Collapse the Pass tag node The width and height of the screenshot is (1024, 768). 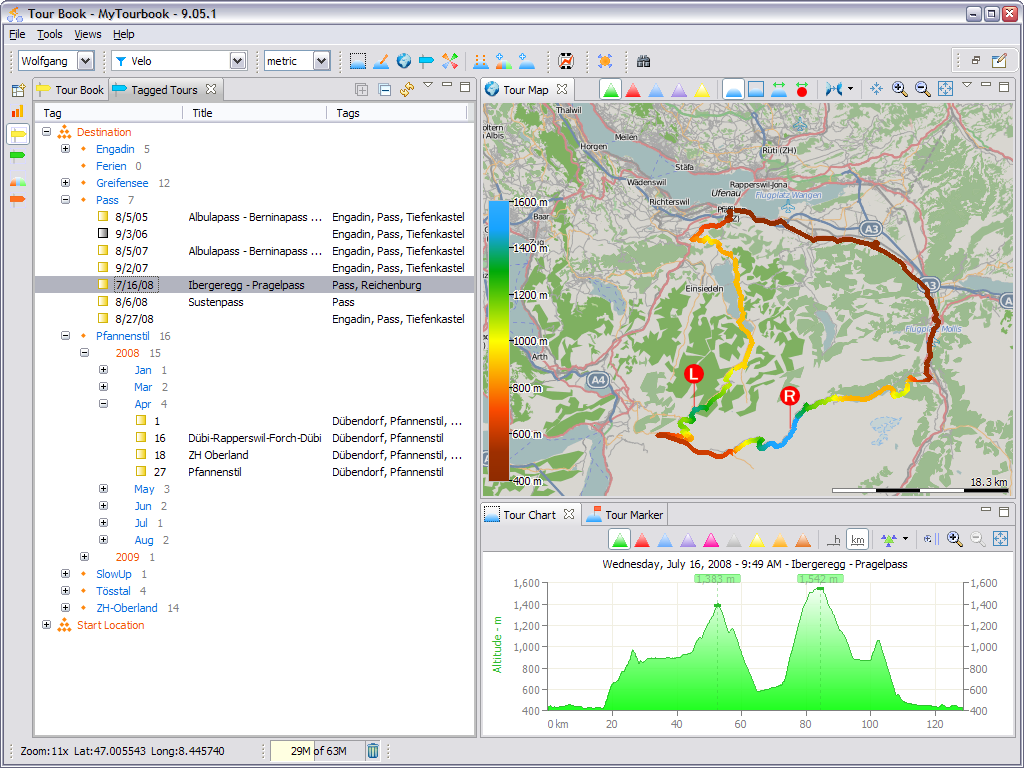pos(65,200)
